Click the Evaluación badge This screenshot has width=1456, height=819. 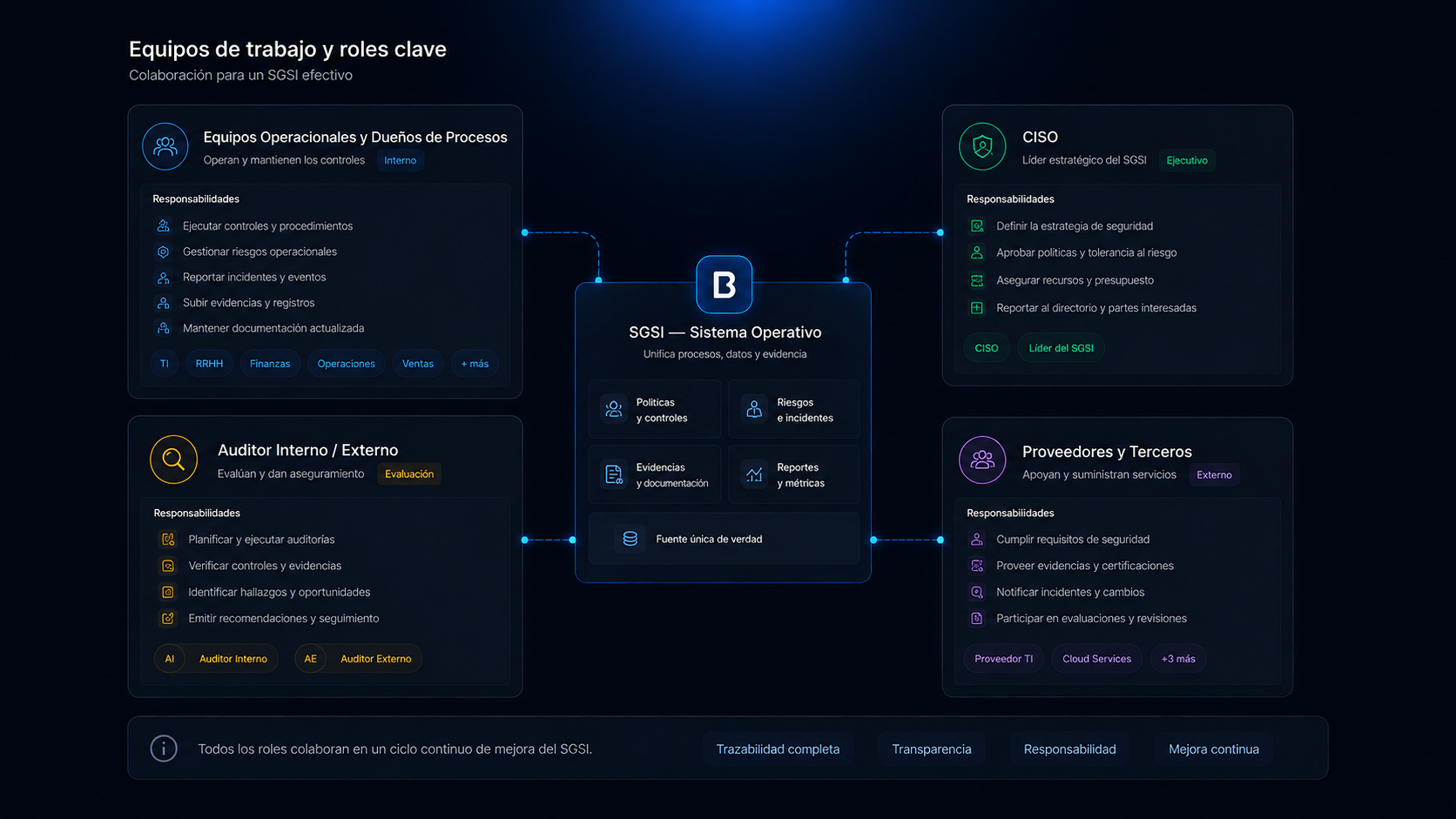409,474
